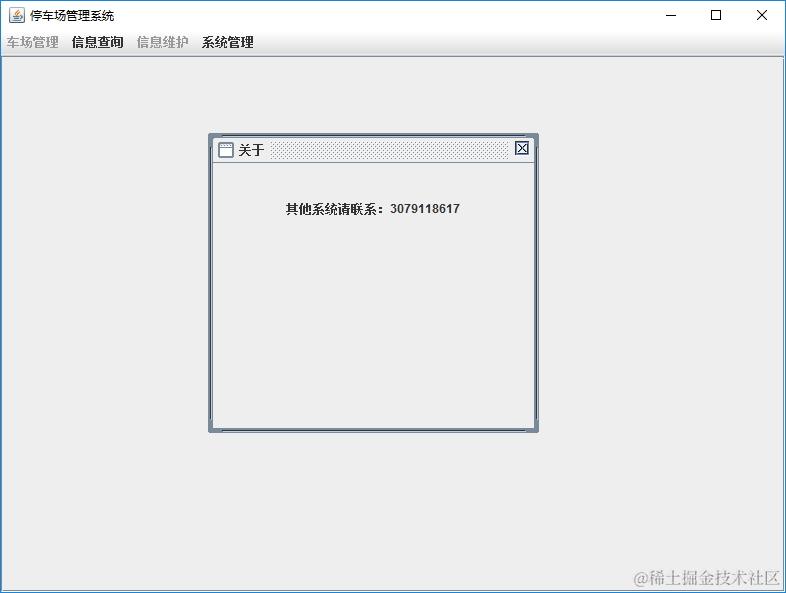Click the 停车场管理系统 window title text
Viewport: 786px width, 593px height.
[72, 16]
